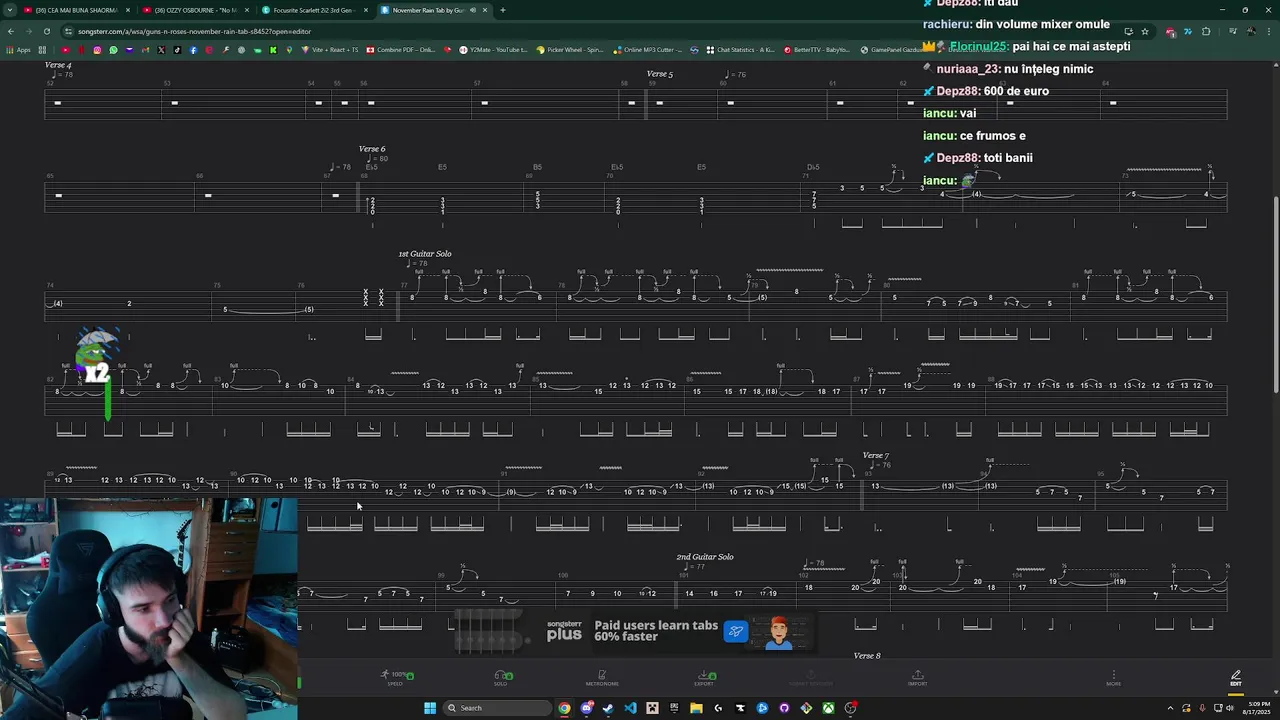
Task: Open Combine PDF bookmark
Action: pyautogui.click(x=400, y=50)
